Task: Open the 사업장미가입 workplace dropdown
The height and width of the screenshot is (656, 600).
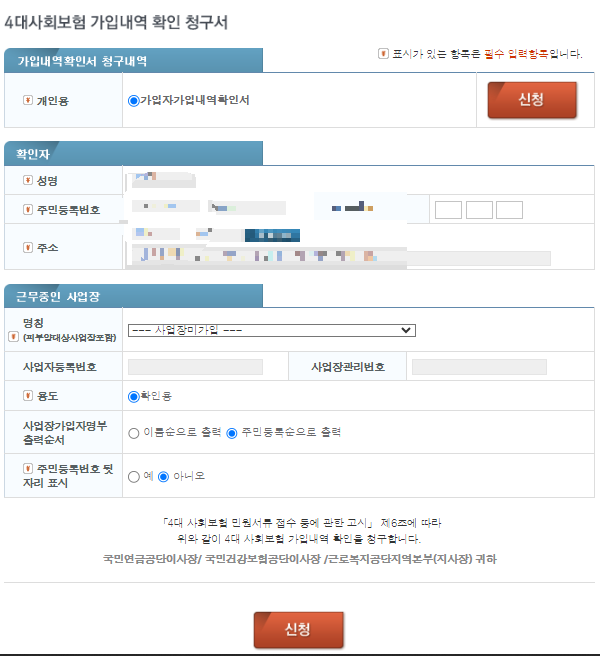Action: click(x=272, y=331)
